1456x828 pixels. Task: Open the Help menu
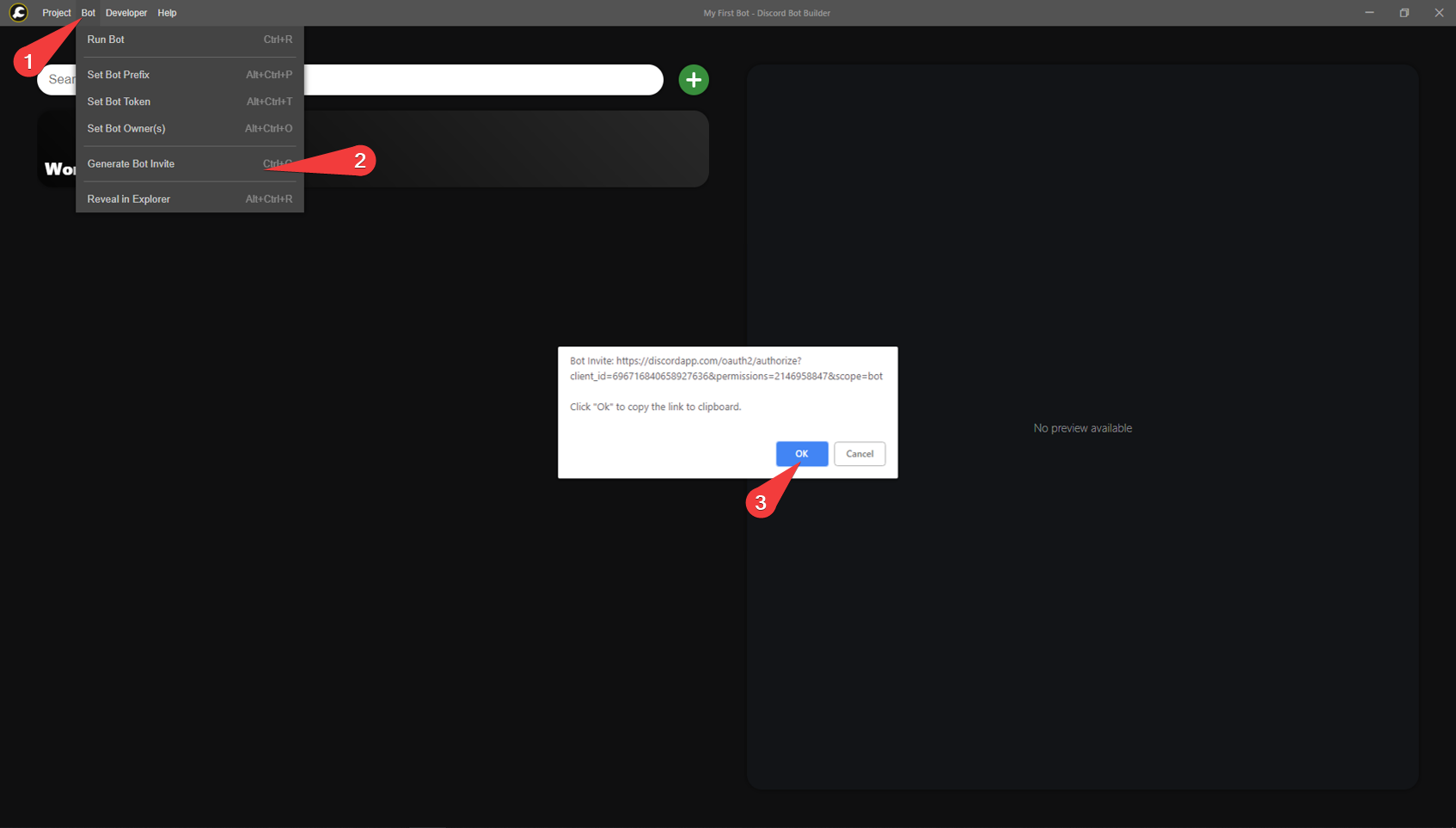point(168,13)
